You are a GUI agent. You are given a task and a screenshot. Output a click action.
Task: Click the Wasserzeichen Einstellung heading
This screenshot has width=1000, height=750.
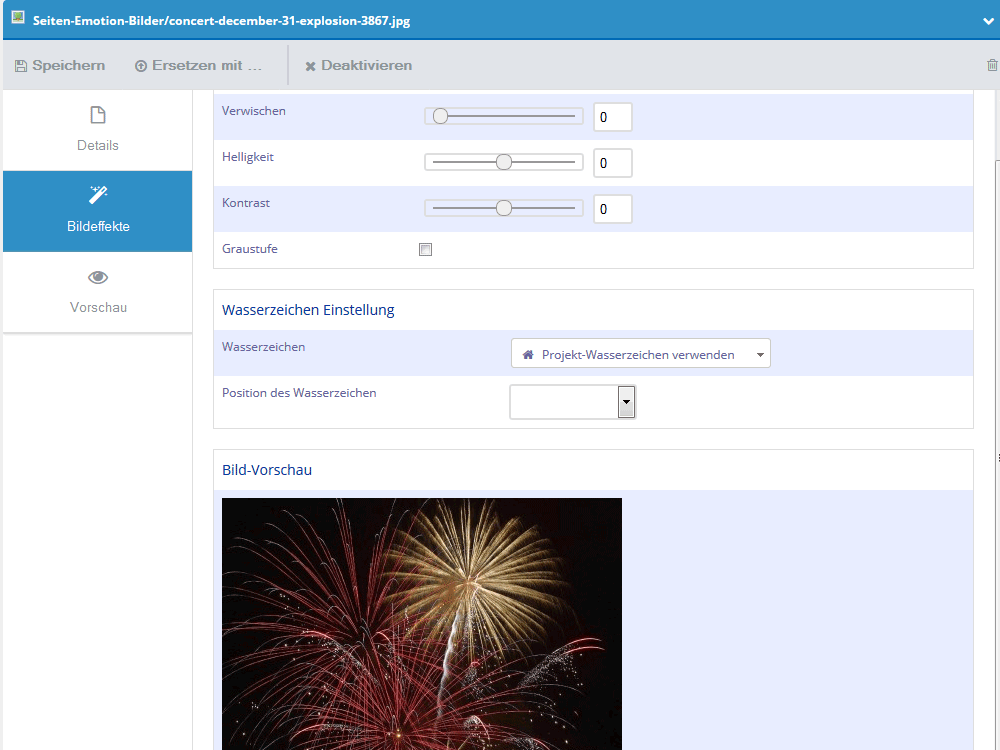pyautogui.click(x=308, y=310)
